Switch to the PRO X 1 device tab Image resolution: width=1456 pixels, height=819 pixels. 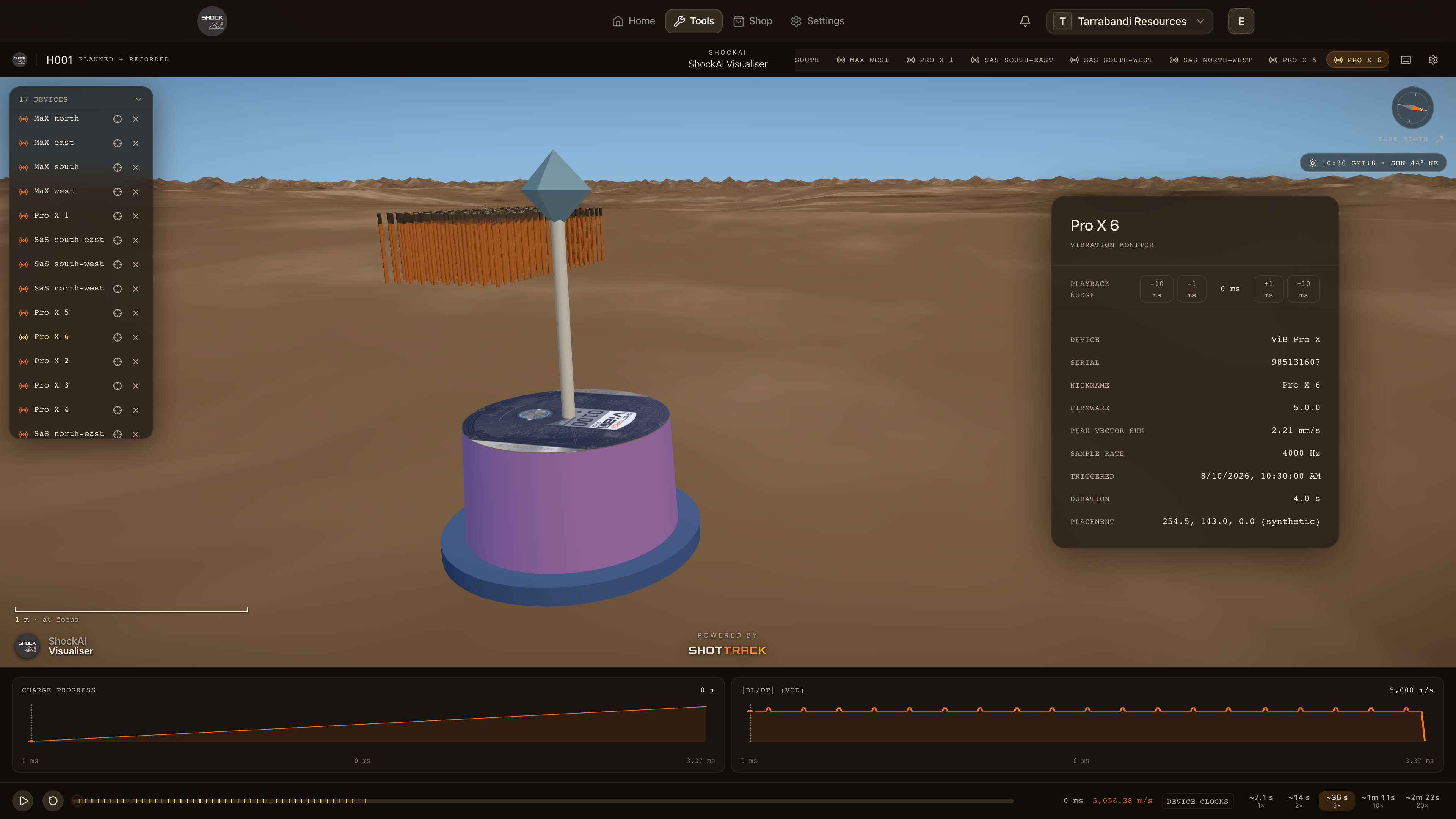[930, 60]
